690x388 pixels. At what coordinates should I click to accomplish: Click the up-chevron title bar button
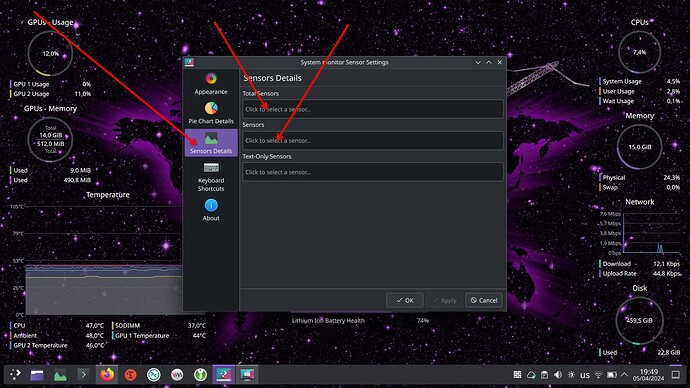489,62
